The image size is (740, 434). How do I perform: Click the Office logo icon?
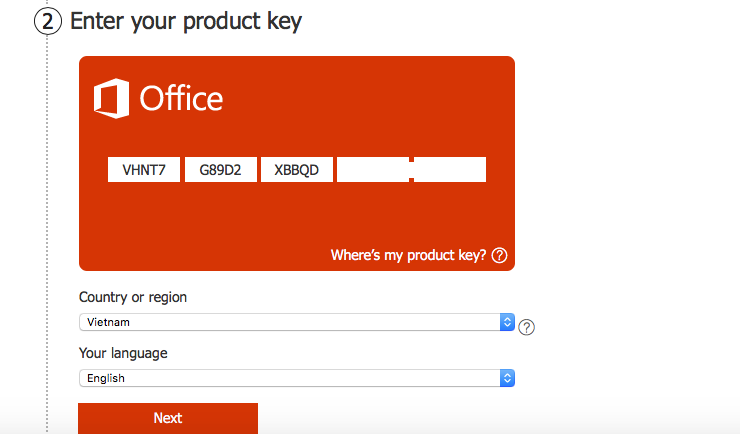tap(111, 98)
